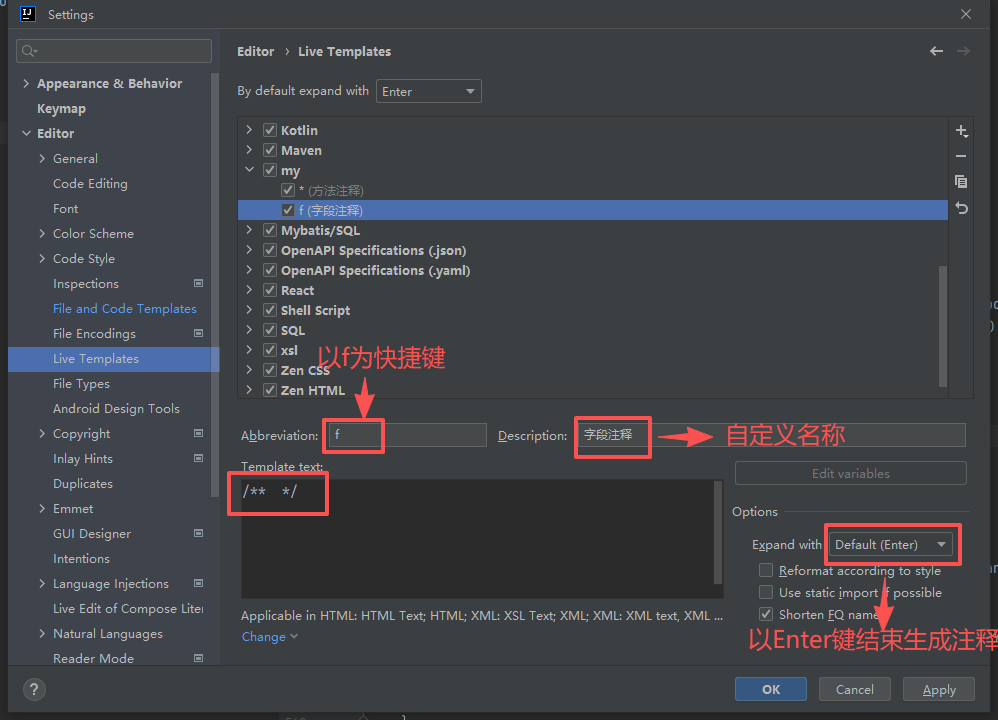
Task: Click the project-level icon beside File Encodings
Action: pyautogui.click(x=199, y=333)
